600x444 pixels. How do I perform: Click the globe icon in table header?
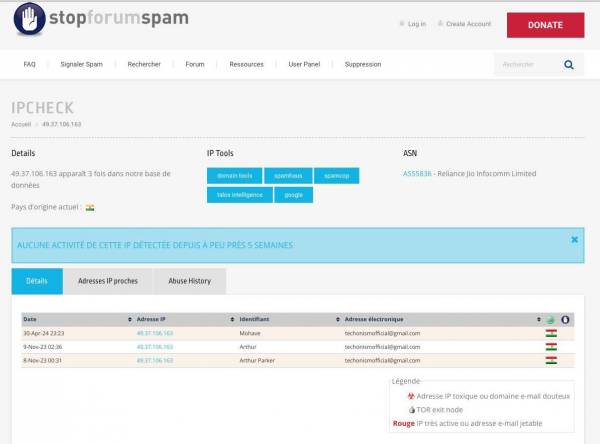pos(550,319)
